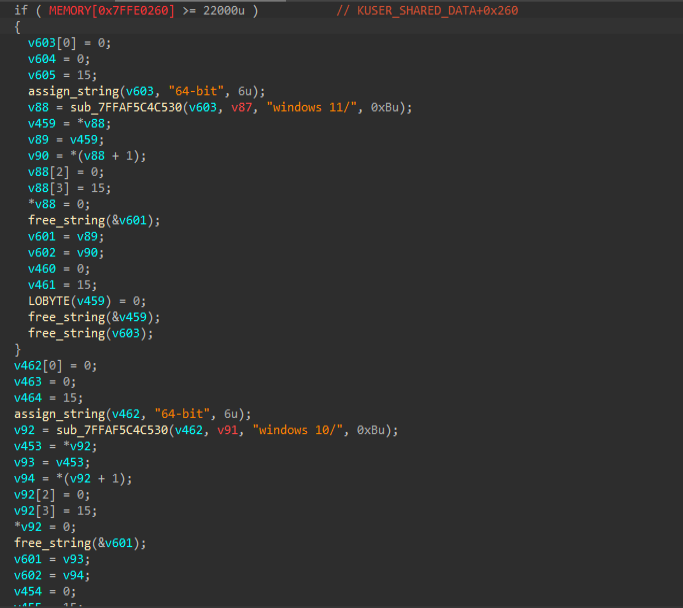Click free_string call with &v459 argument
683x608 pixels.
[x=65, y=317]
